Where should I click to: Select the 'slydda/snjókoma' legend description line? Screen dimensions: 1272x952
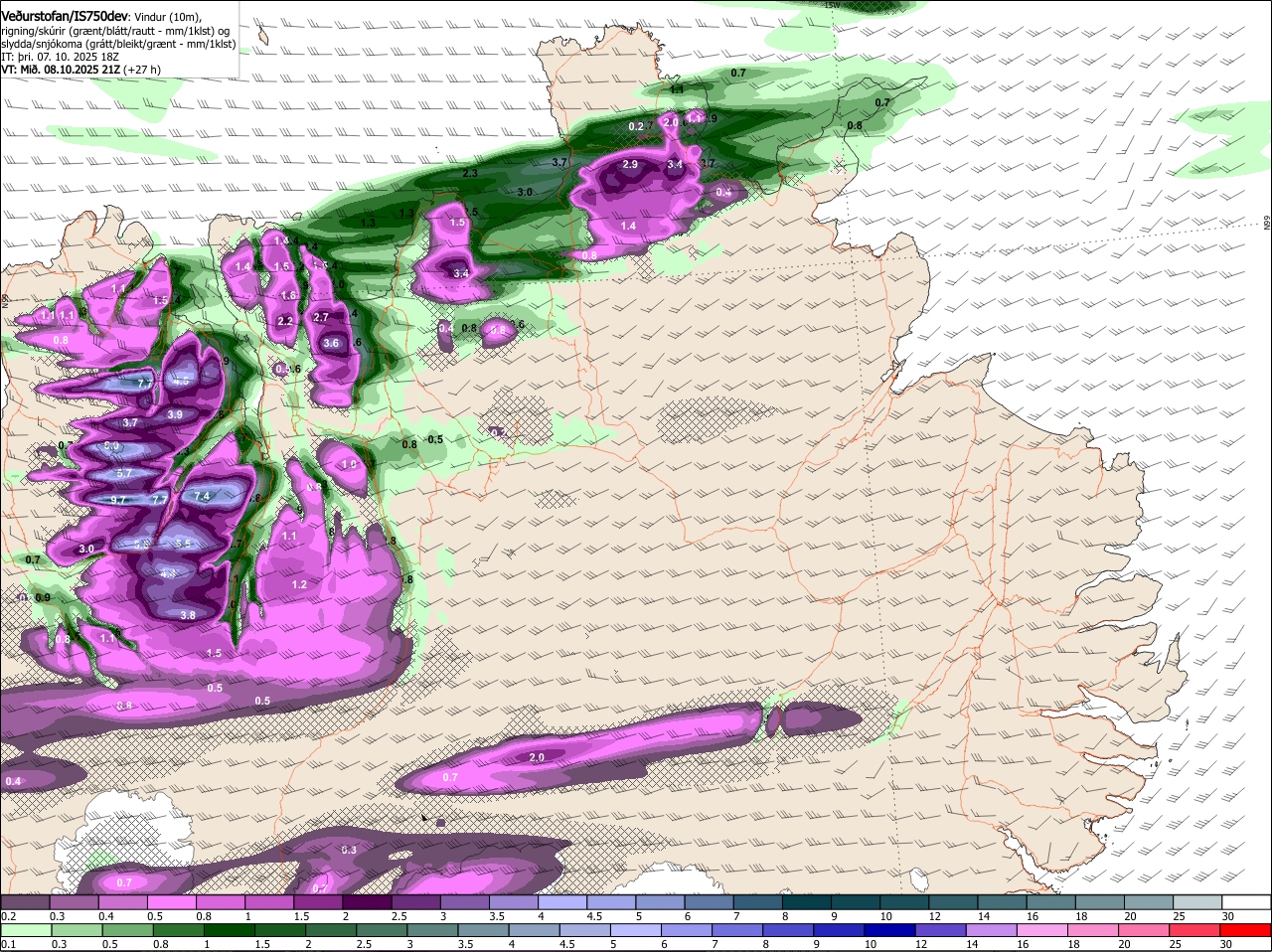click(x=118, y=44)
